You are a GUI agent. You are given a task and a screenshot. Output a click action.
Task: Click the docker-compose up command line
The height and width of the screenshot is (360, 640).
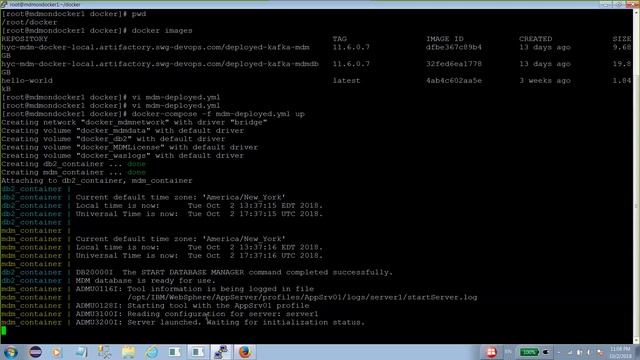click(x=153, y=114)
